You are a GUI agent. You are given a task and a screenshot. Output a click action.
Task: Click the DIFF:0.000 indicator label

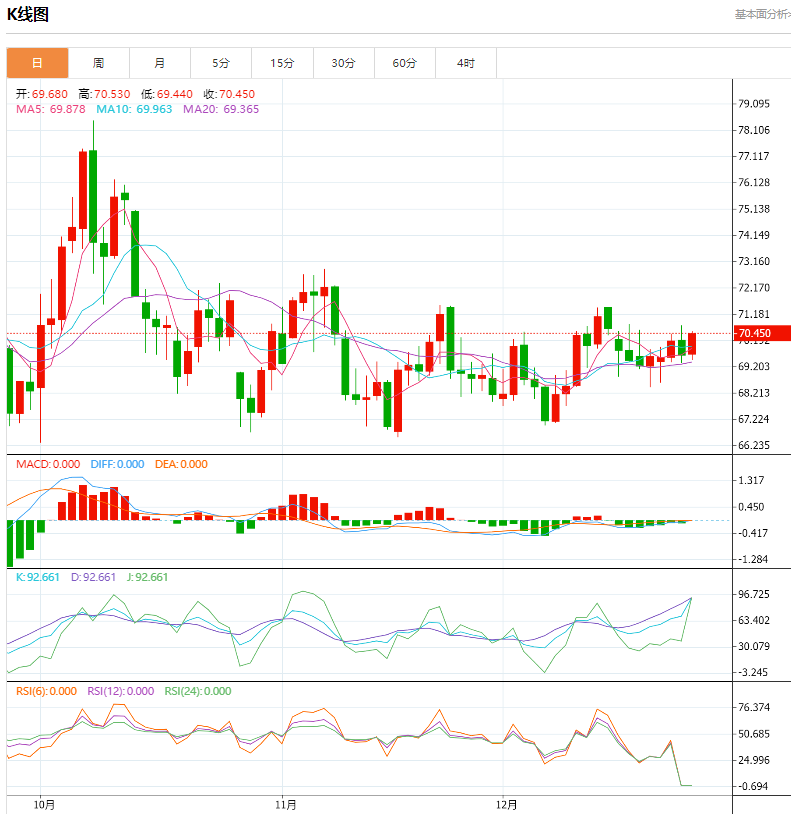117,464
